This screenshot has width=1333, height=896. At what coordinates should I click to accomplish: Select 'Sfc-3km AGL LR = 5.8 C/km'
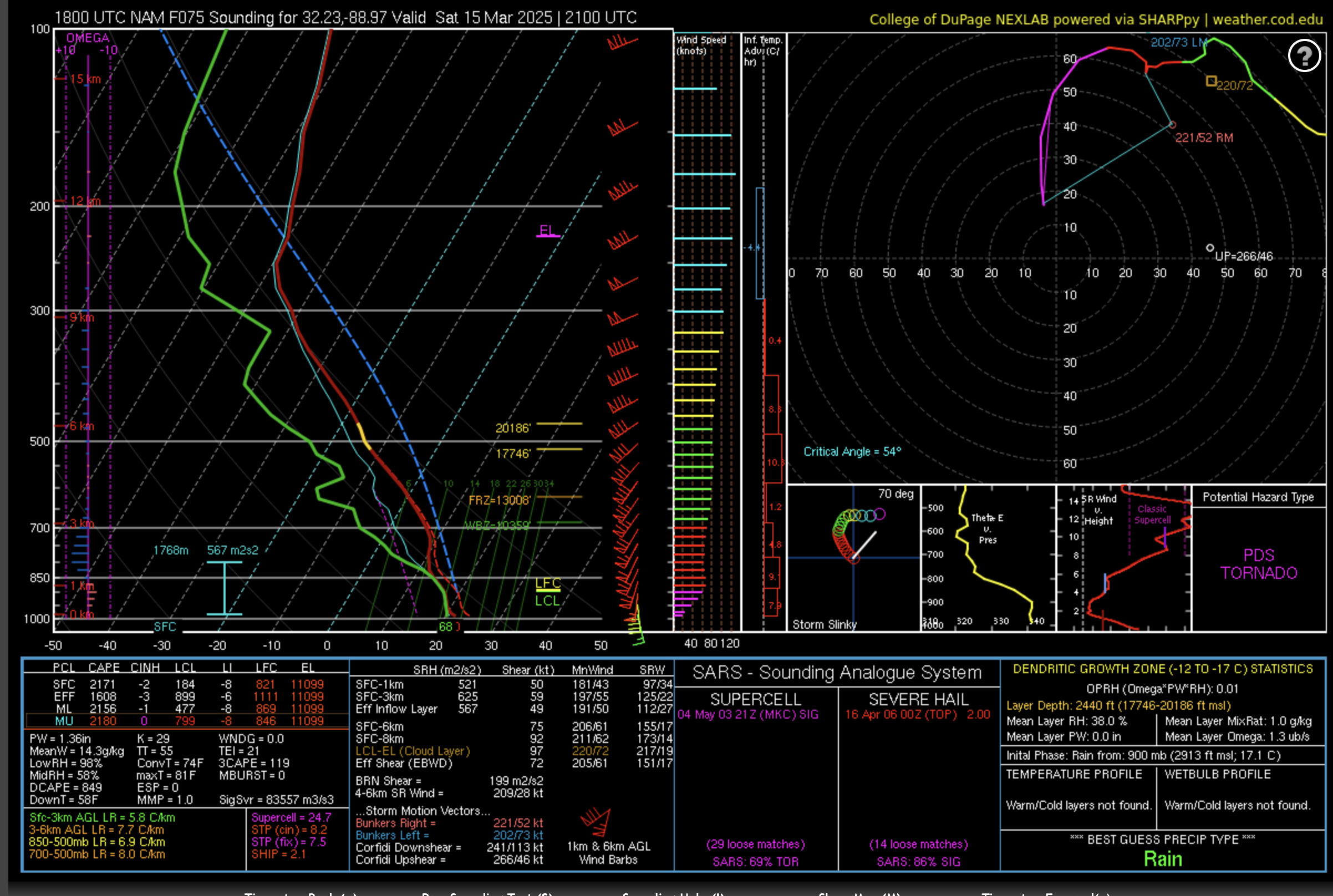point(102,818)
